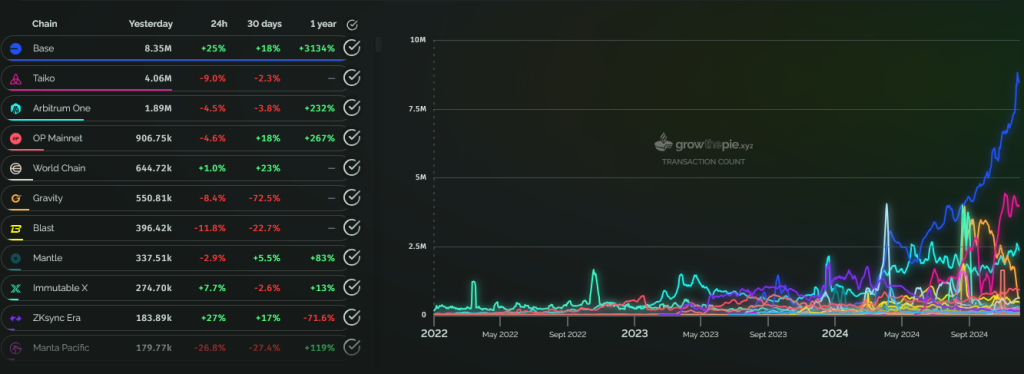Uncheck the Gravity chain checkmark
The image size is (1024, 374).
tap(352, 198)
